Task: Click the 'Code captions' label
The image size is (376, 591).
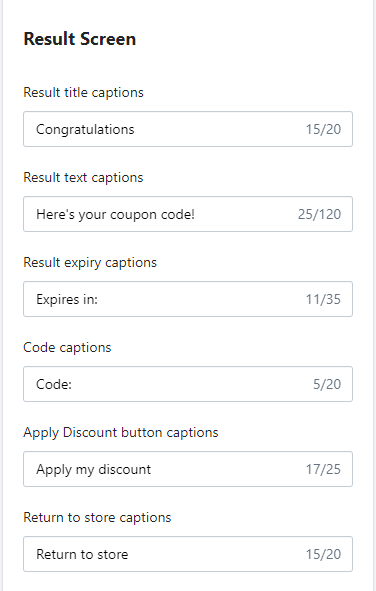Action: click(67, 348)
